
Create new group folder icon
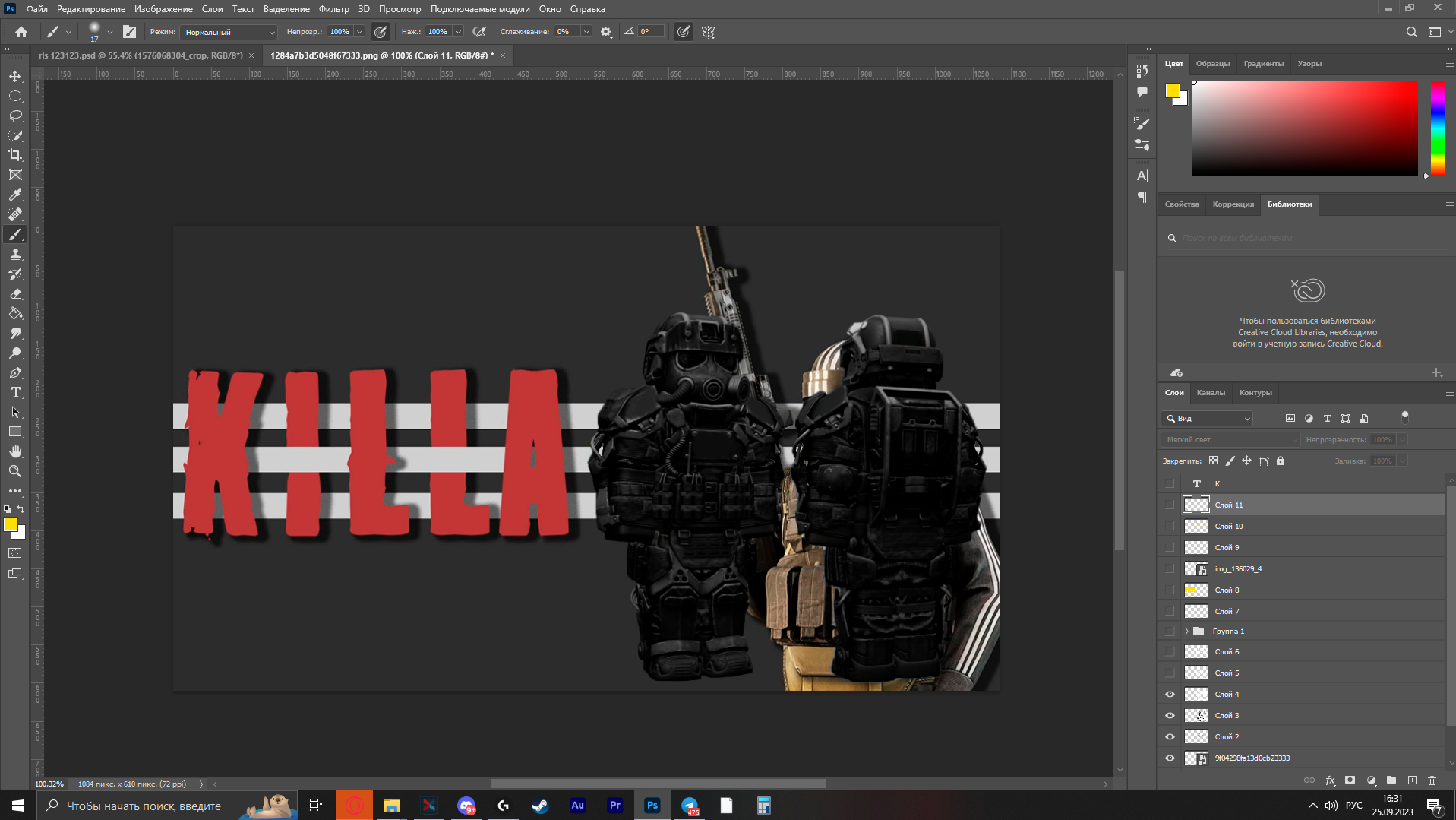(1391, 780)
